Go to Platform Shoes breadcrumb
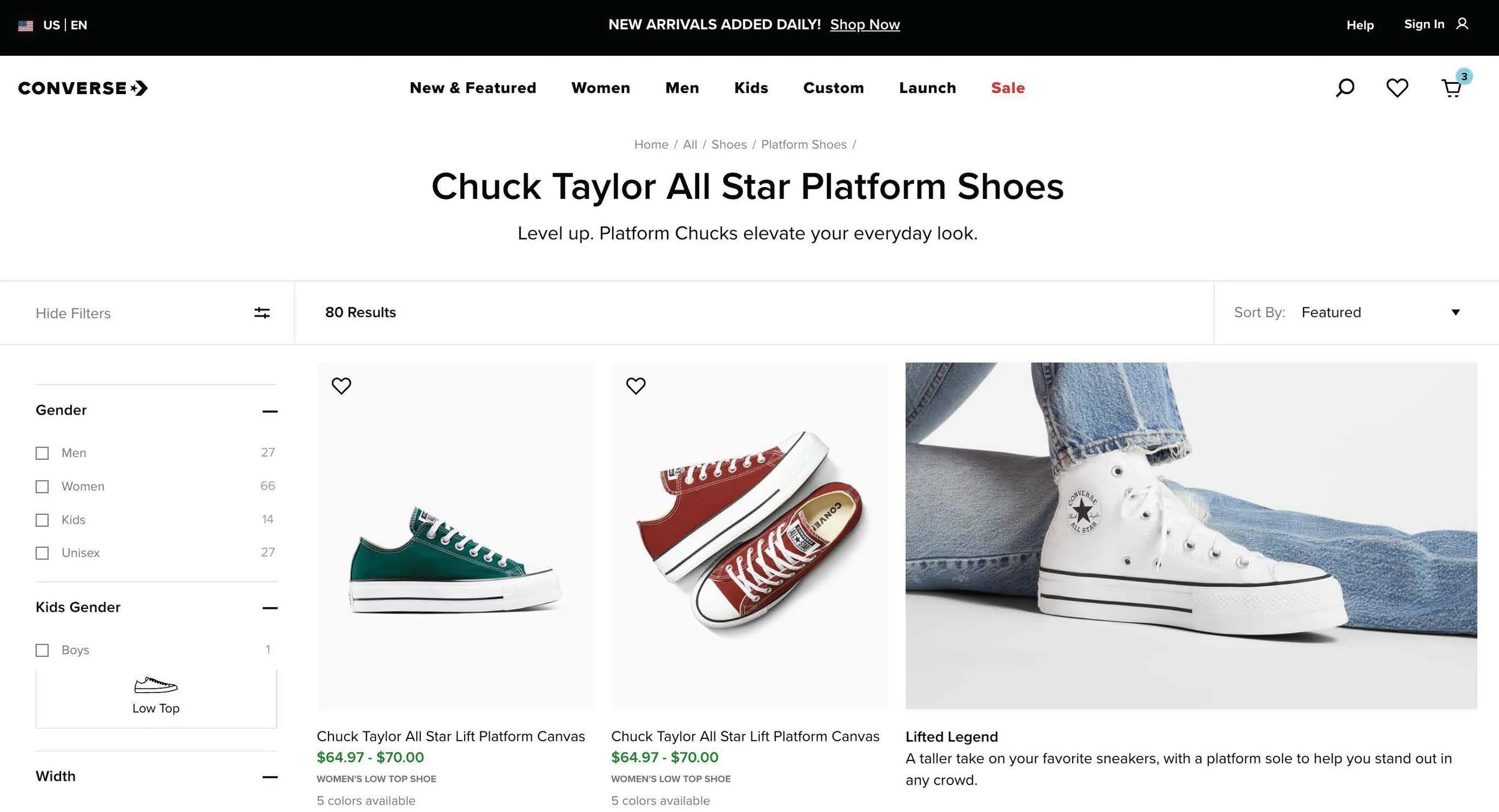The image size is (1499, 812). pyautogui.click(x=803, y=144)
